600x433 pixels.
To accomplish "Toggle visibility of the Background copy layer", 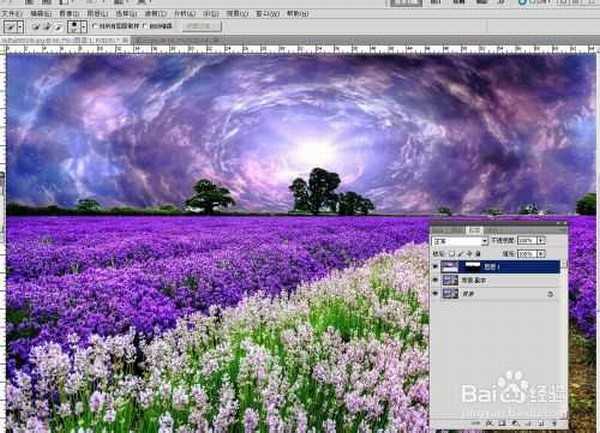I will (x=436, y=281).
